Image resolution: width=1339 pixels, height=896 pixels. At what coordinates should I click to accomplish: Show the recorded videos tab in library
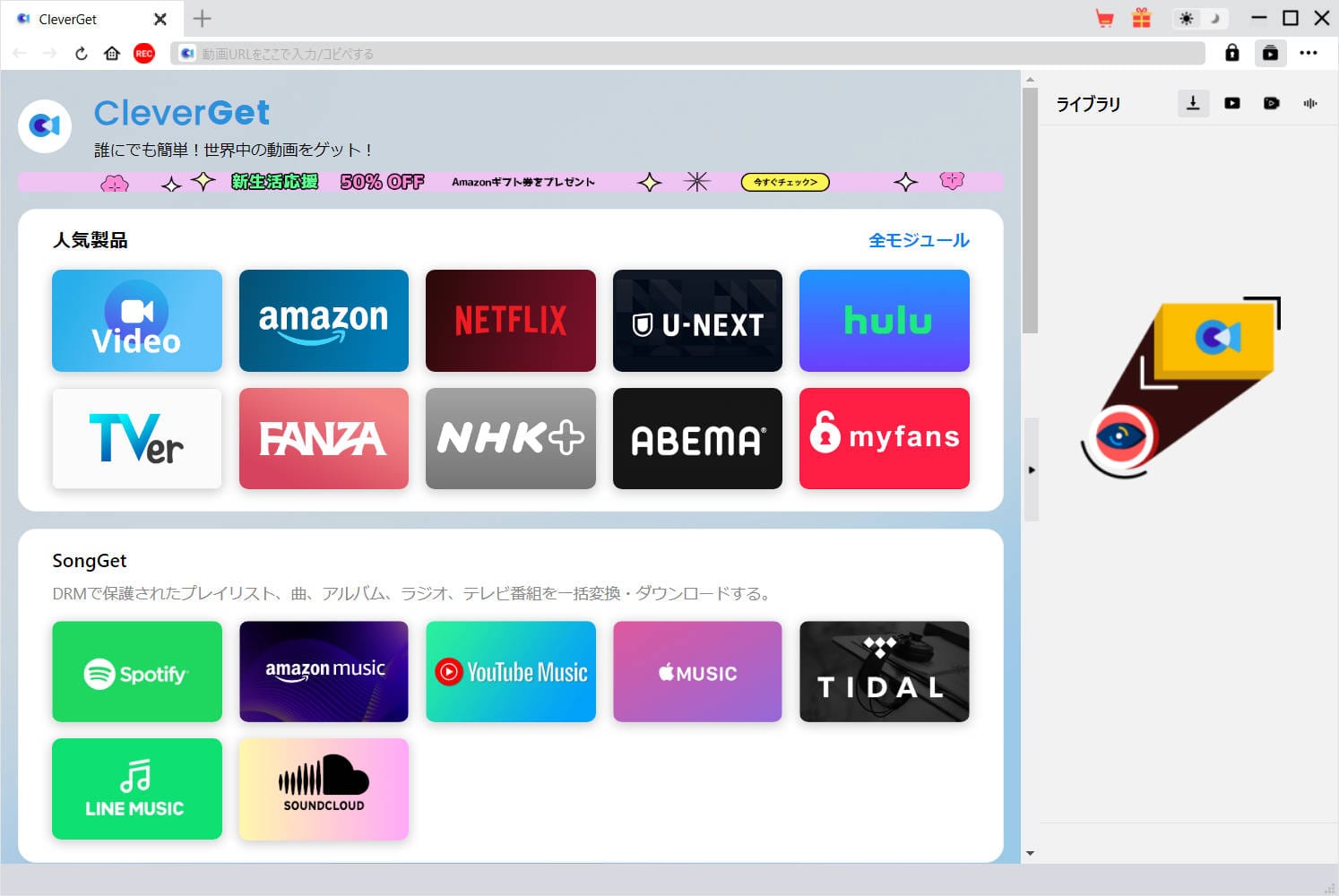coord(1271,103)
